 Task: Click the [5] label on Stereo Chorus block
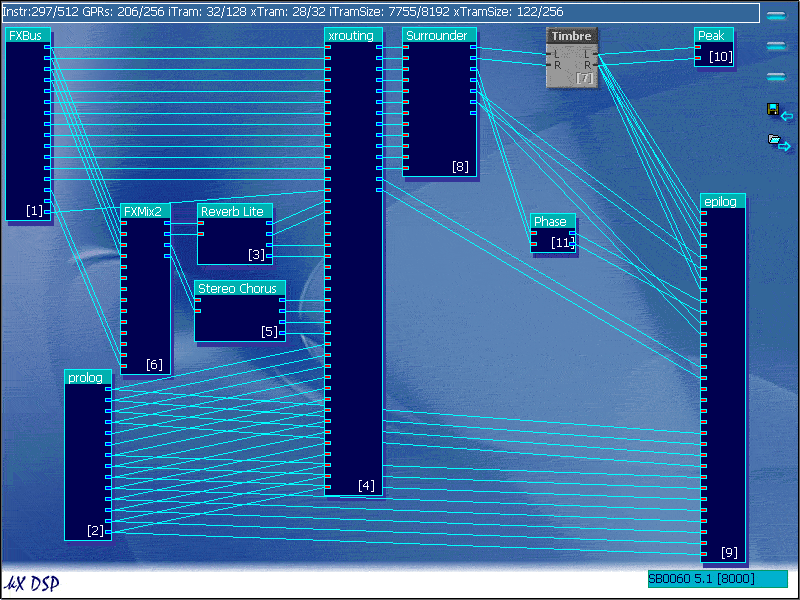[x=269, y=332]
